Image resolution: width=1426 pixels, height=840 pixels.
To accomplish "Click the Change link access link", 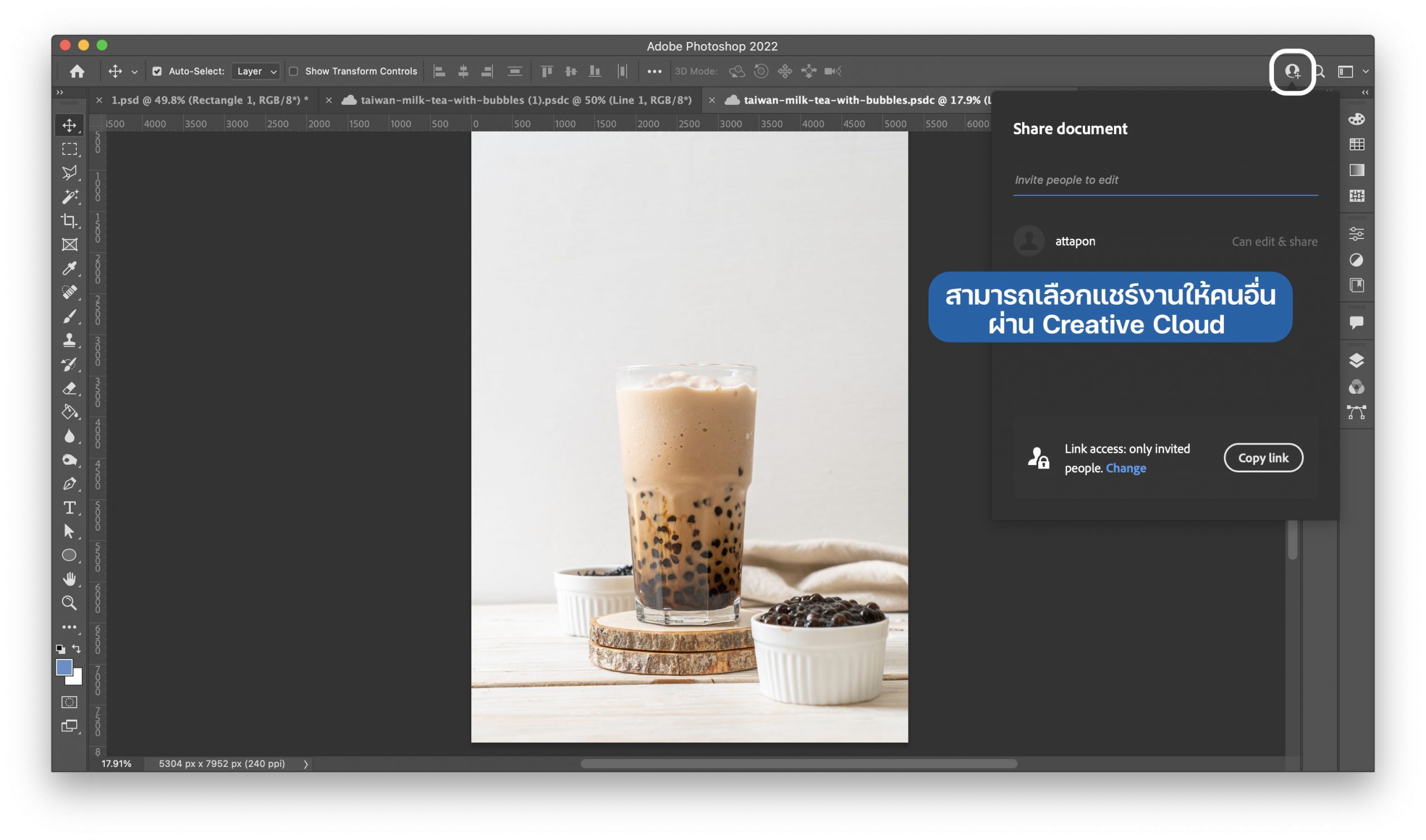I will coord(1126,468).
